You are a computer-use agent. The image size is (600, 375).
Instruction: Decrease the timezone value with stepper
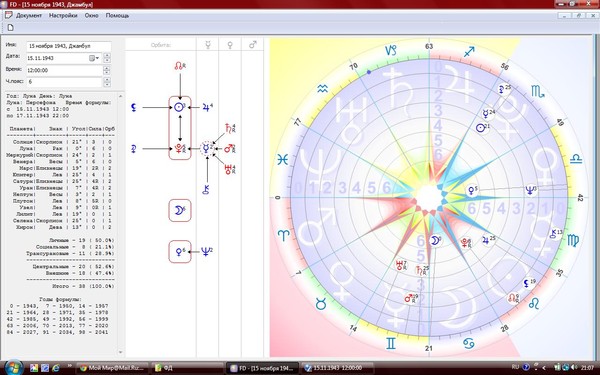point(107,84)
